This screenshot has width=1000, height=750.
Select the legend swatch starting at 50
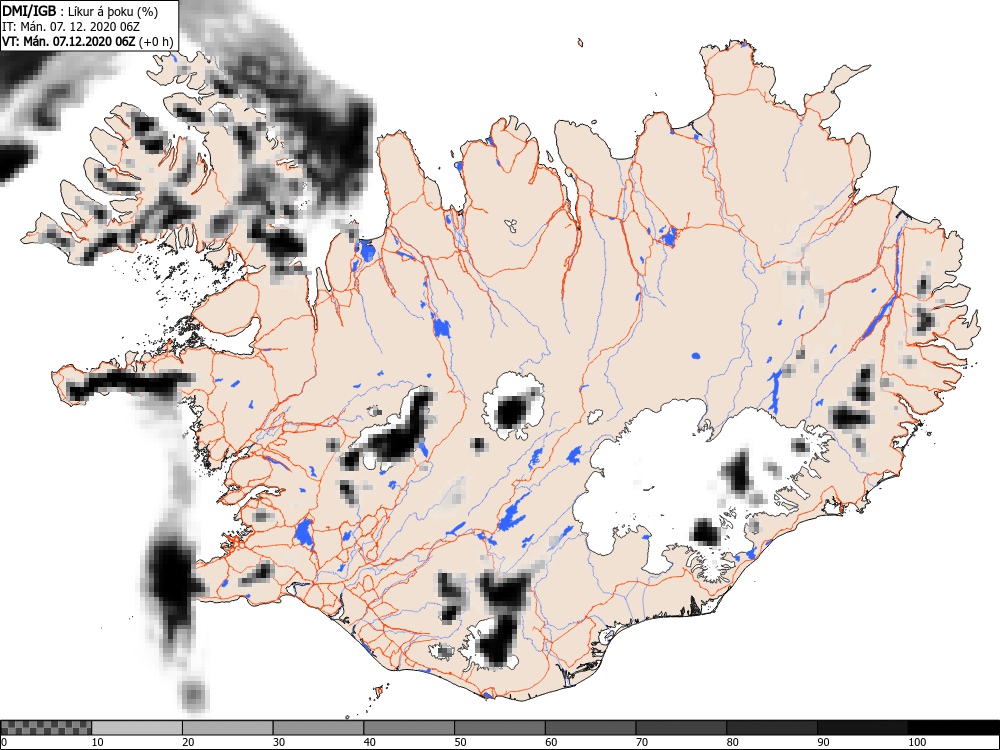[x=500, y=728]
